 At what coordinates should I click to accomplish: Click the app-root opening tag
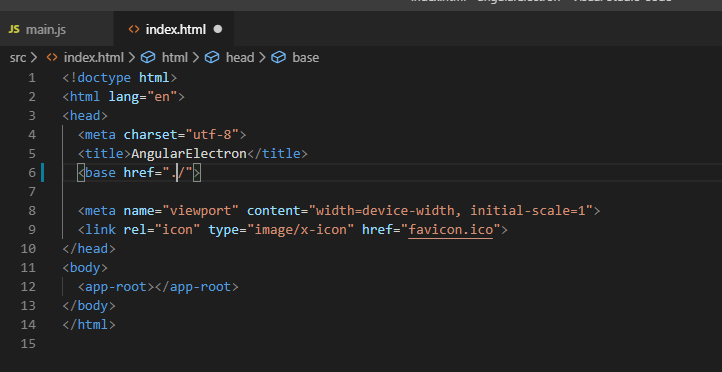pyautogui.click(x=116, y=287)
